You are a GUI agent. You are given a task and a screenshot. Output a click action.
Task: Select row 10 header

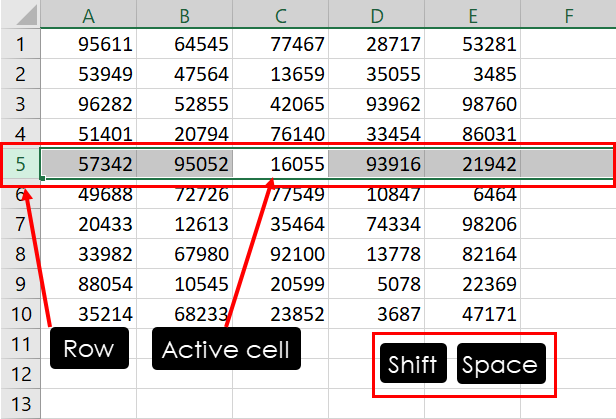tap(20, 314)
